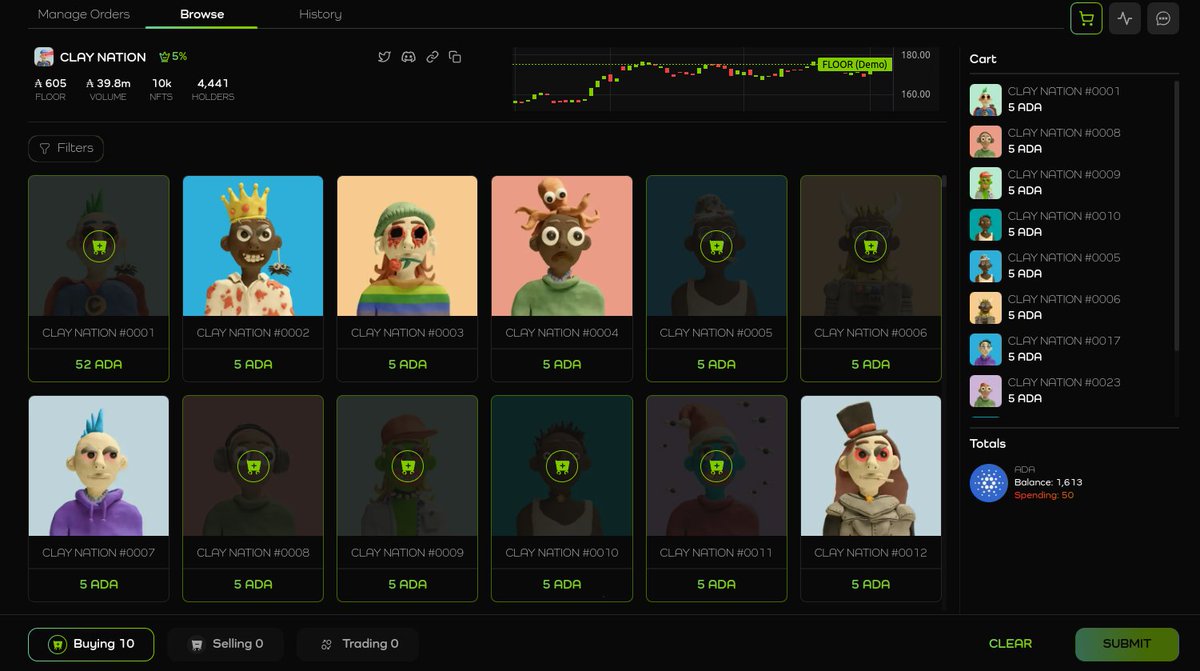Screen dimensions: 1200x671
Task: Toggle cart overlay on Clay Nation #0011
Action: 716,466
